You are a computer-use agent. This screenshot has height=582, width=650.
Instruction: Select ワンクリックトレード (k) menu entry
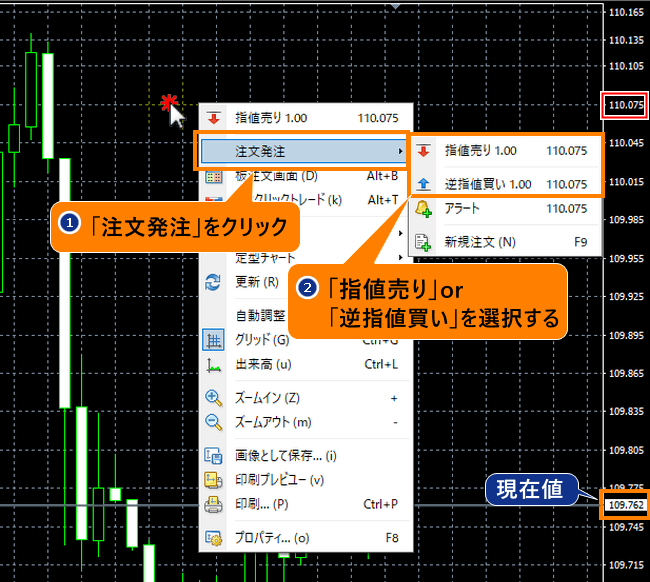306,200
